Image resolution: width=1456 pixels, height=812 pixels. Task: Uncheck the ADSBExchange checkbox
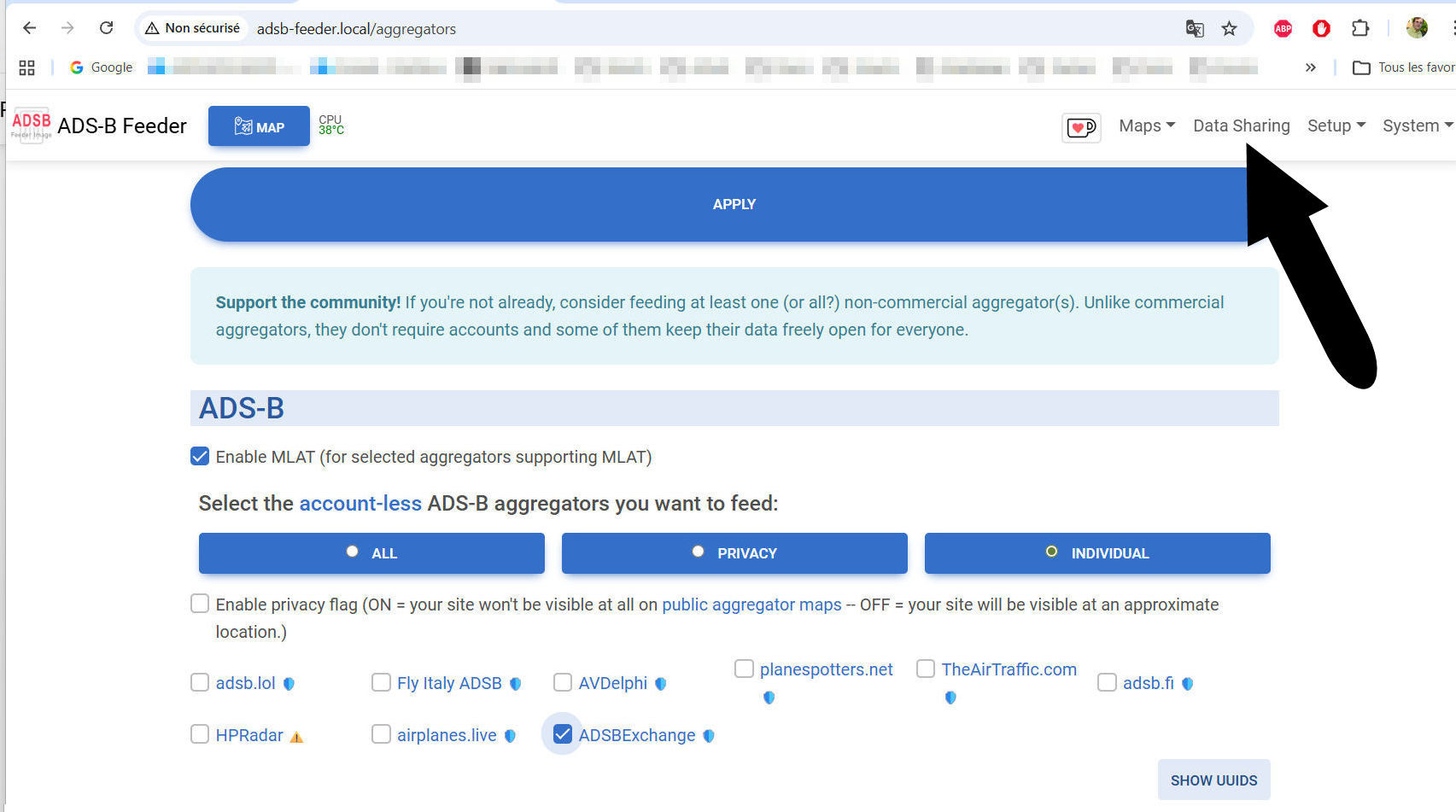tap(563, 734)
